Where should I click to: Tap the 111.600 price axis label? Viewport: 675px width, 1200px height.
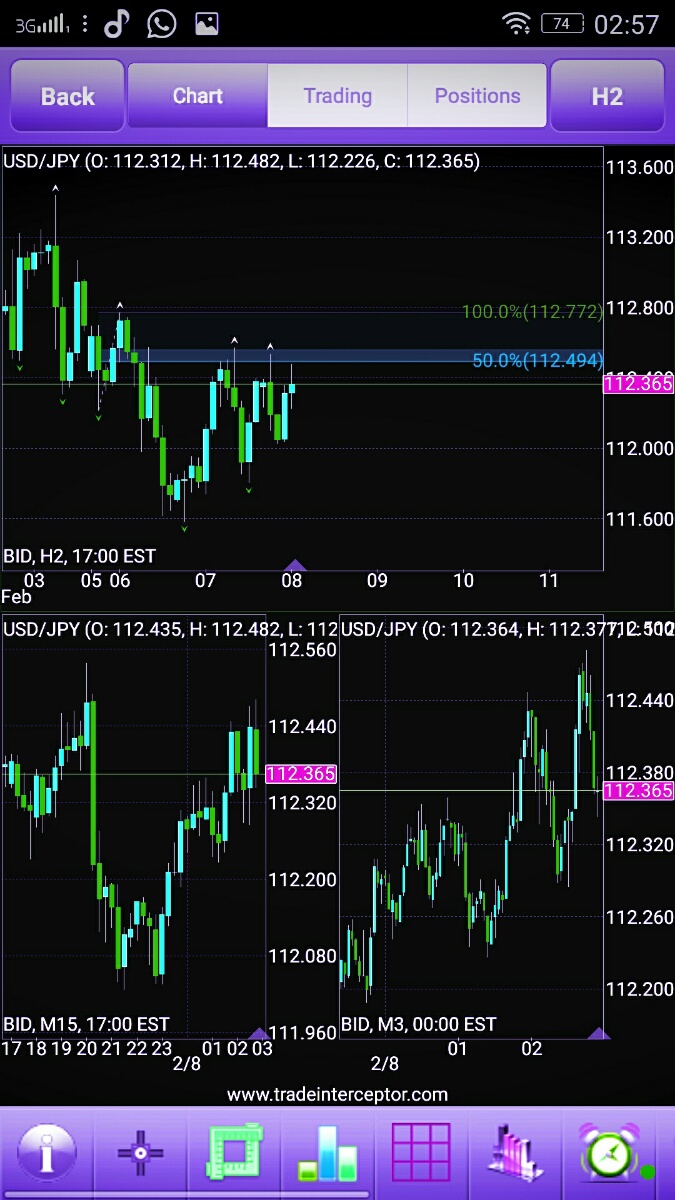pos(639,519)
